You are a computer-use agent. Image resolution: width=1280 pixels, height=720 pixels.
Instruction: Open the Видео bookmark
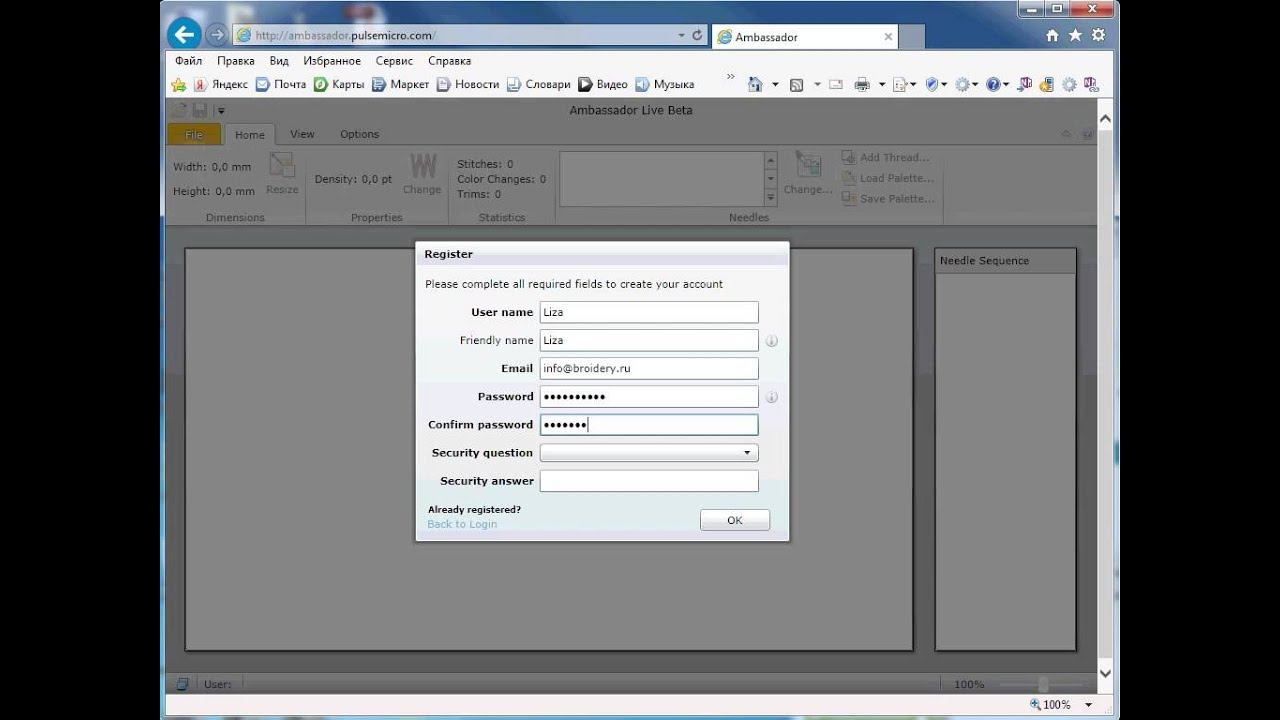click(x=603, y=84)
